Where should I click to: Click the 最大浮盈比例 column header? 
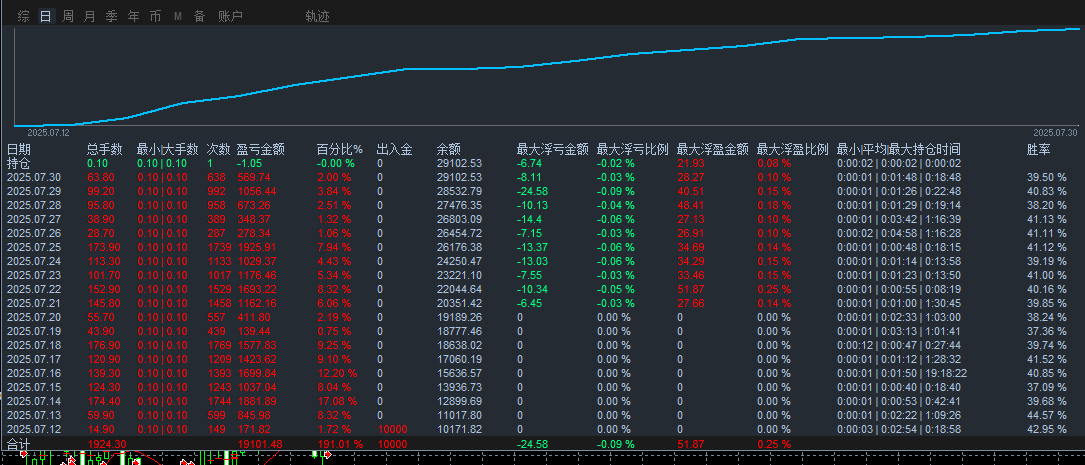tap(793, 149)
